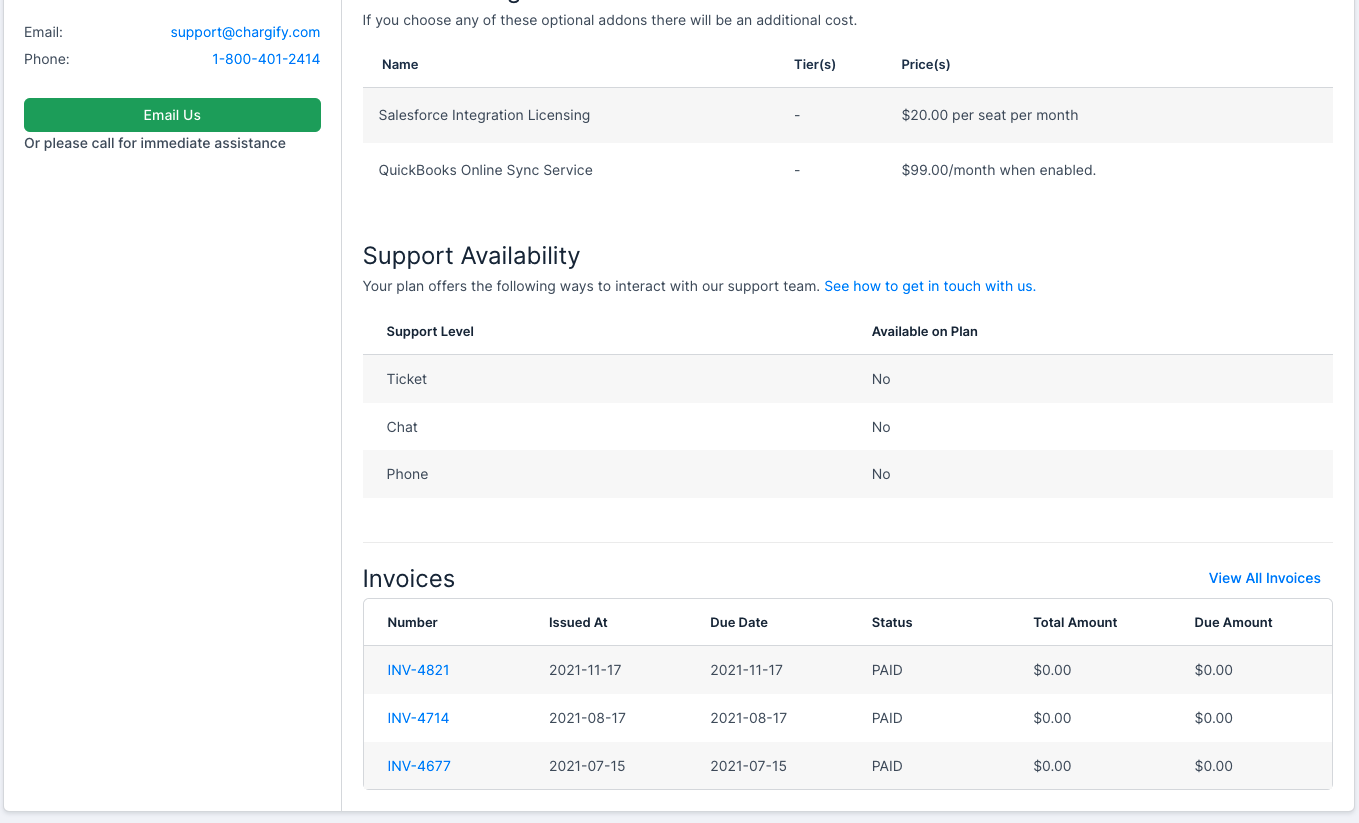Screen dimensions: 1359x823
Task: Click the 1-800-401-2414 phone number link
Action: point(266,59)
